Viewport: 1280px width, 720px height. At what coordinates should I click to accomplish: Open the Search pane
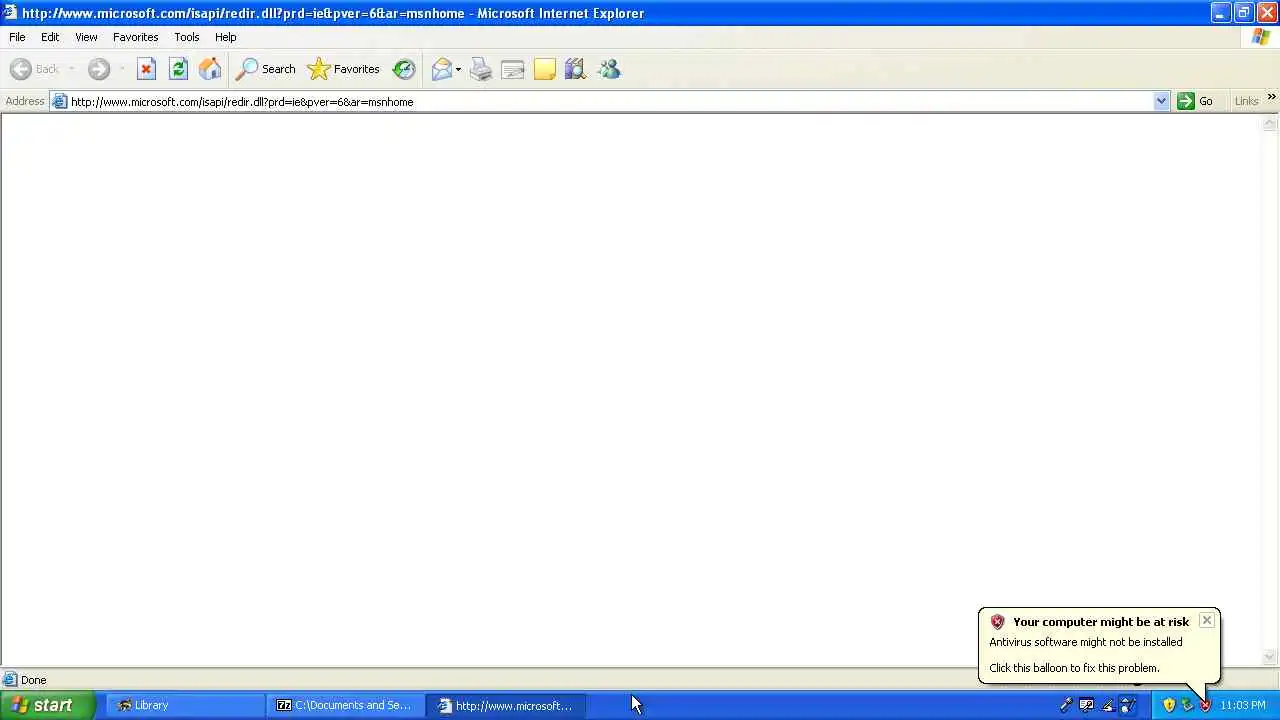click(x=265, y=69)
